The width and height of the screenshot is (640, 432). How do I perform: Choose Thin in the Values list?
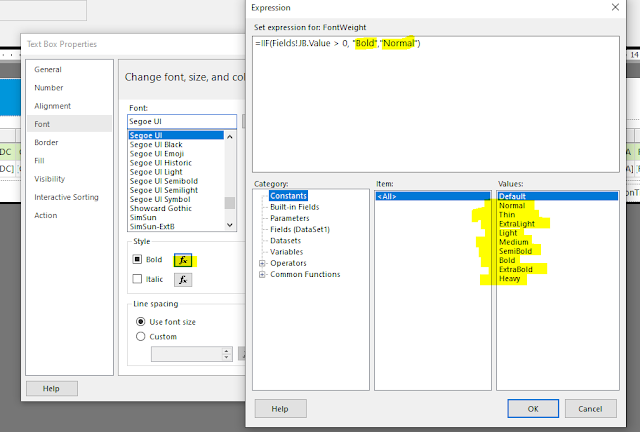point(507,215)
